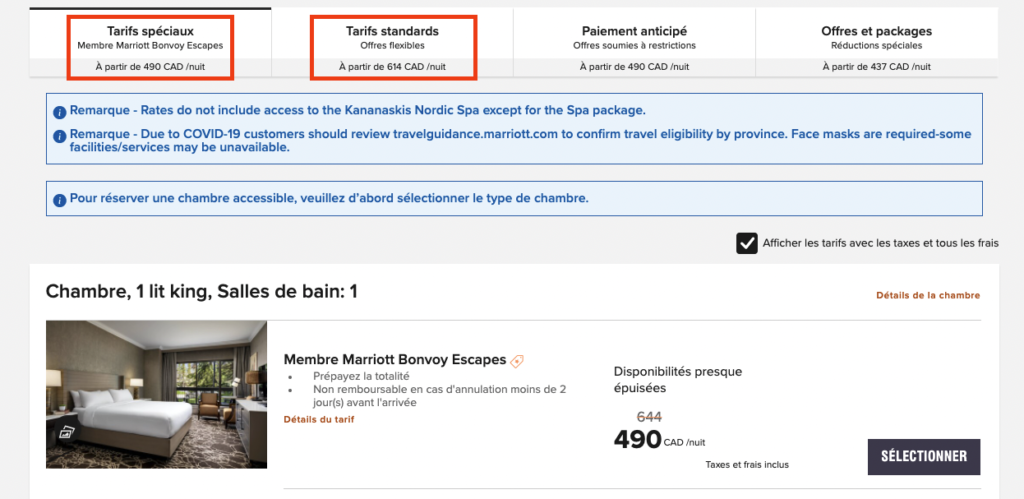Open the Tarifs spéciaux tab
The image size is (1024, 499).
150,45
